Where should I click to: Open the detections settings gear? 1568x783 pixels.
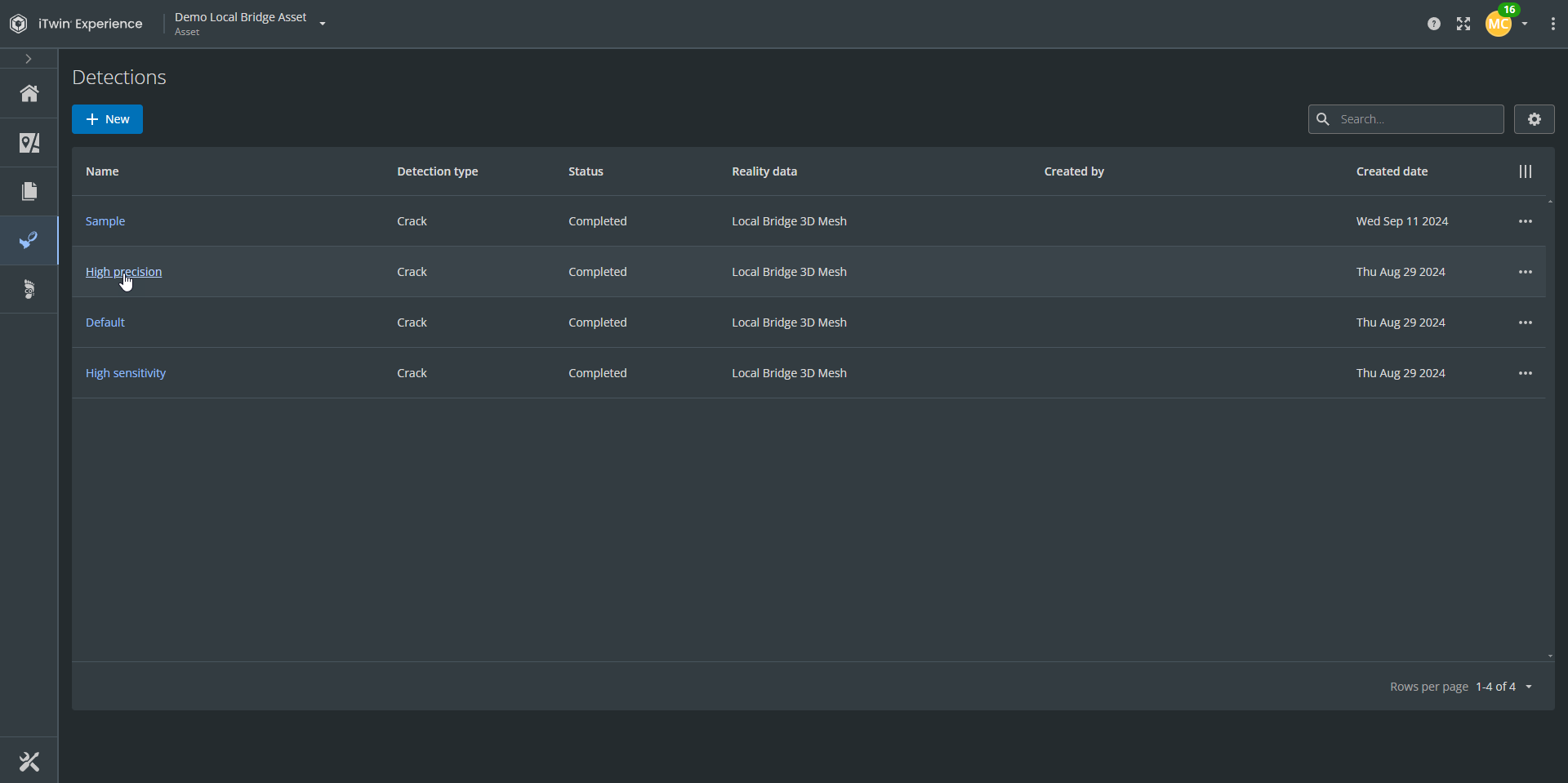tap(1535, 119)
